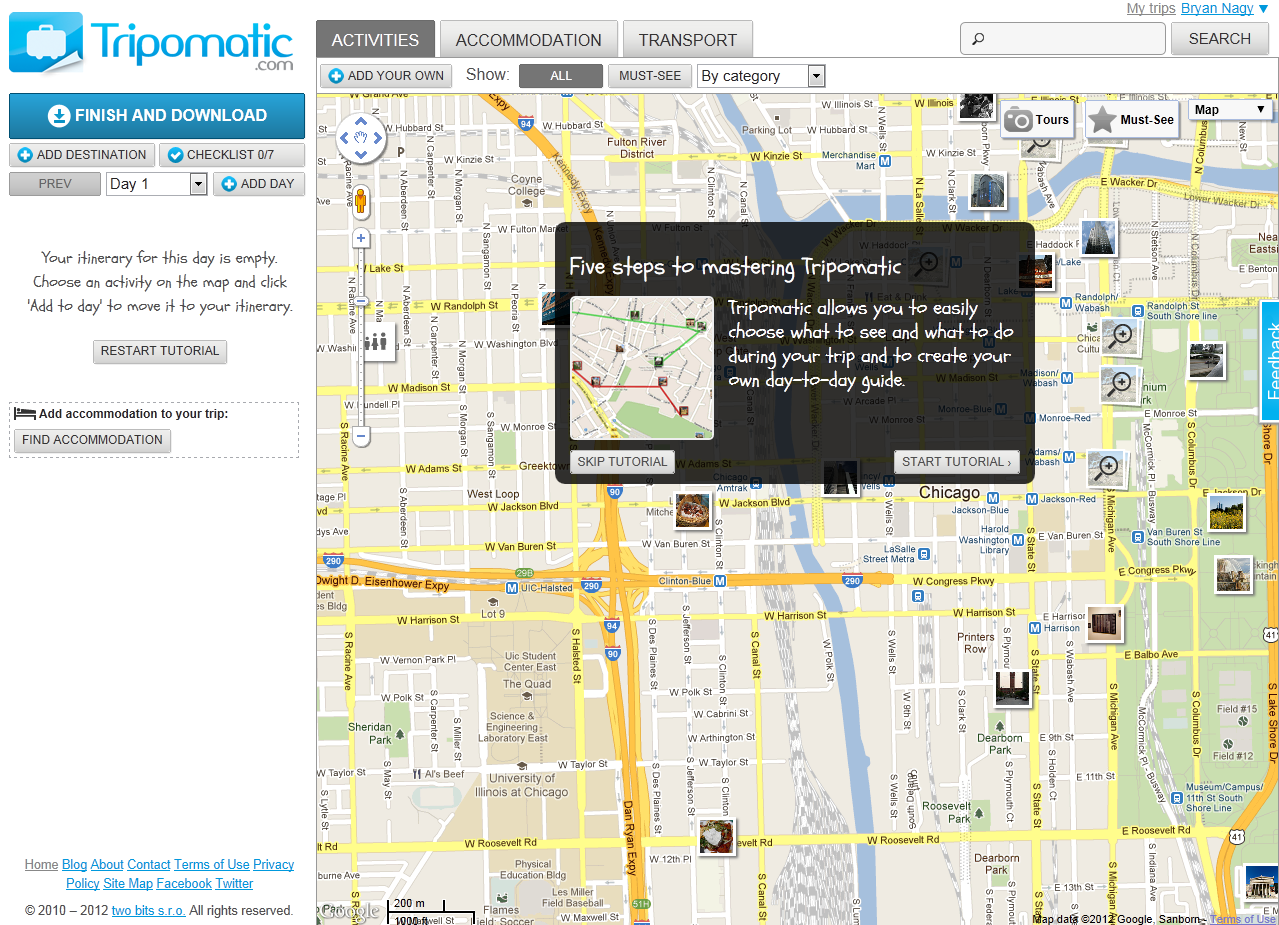Viewport: 1279px width, 925px height.
Task: Click the Tours camera icon button
Action: point(1037,120)
